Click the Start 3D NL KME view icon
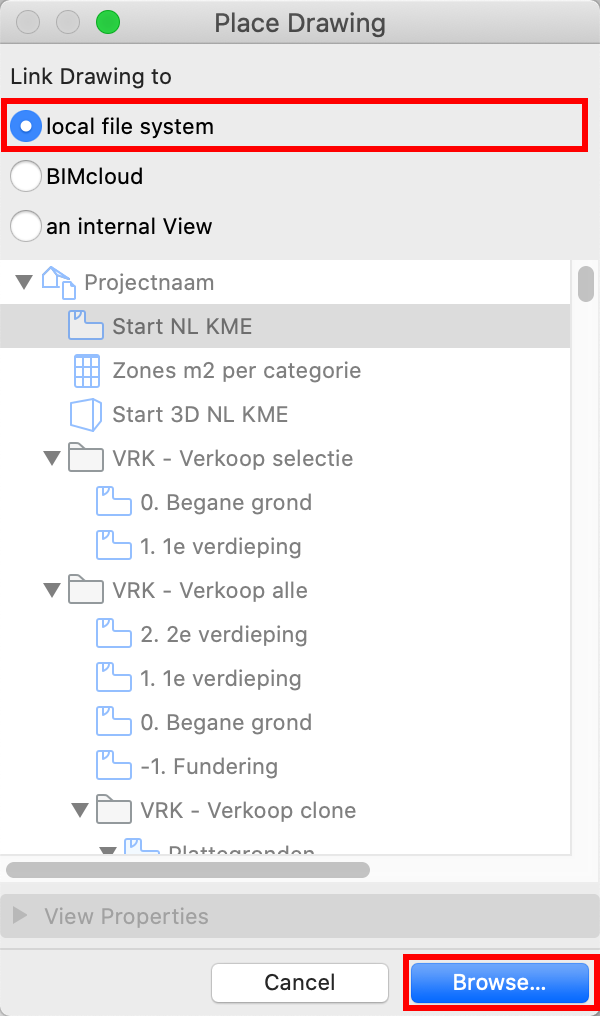The width and height of the screenshot is (600, 1016). click(x=86, y=415)
